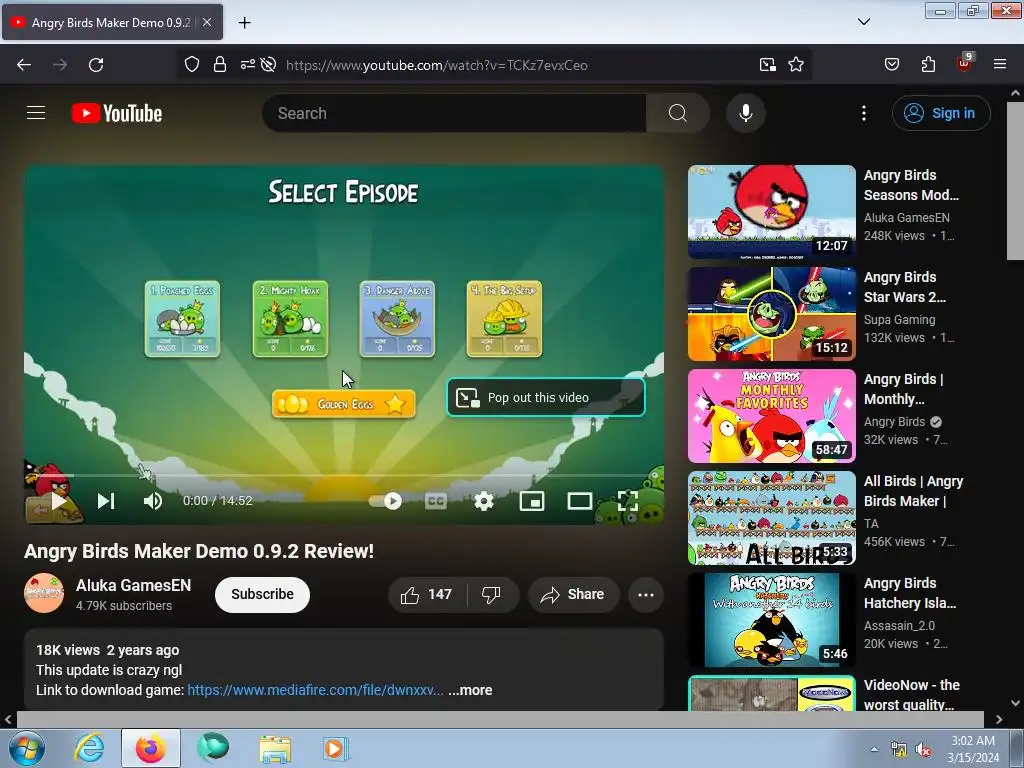Subscribe to Aluka GamesEN
This screenshot has height=768, width=1024.
(x=262, y=594)
